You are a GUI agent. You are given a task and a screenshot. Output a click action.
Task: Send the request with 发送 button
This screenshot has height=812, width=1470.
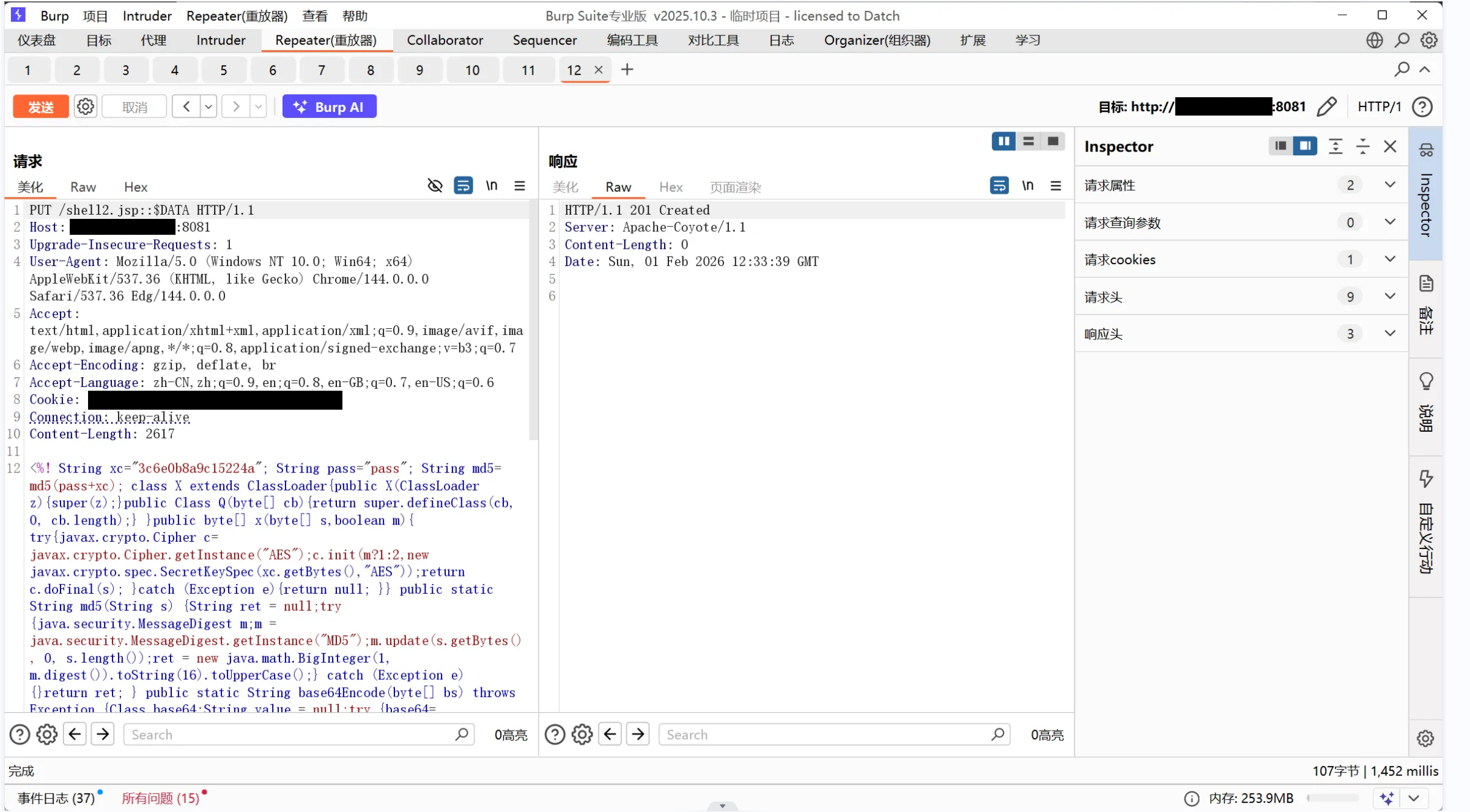point(40,106)
